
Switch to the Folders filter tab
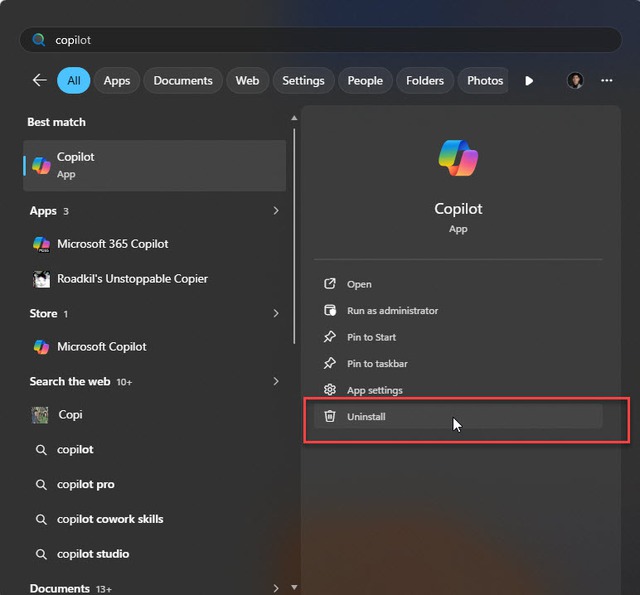[425, 80]
